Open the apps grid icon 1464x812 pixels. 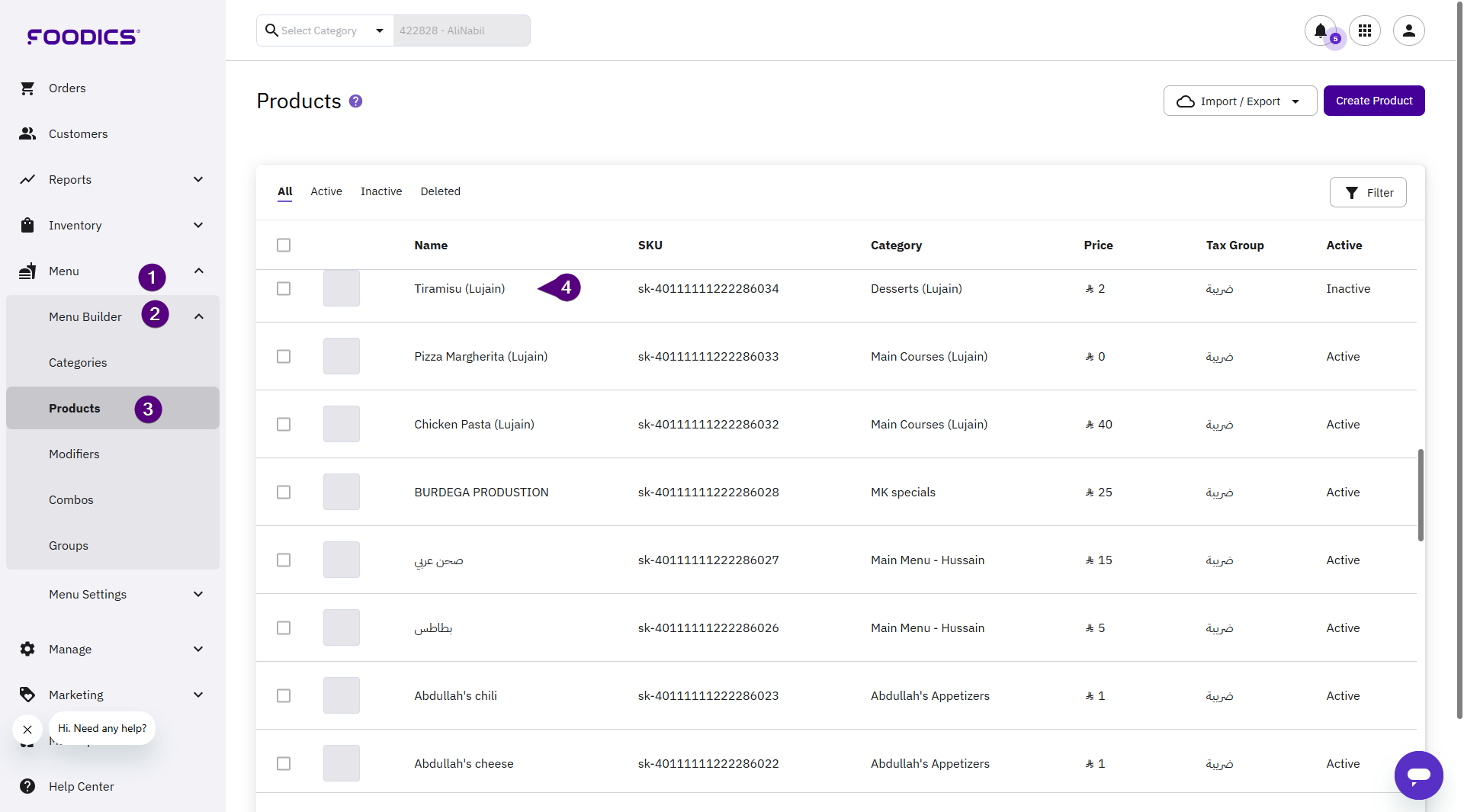point(1364,30)
